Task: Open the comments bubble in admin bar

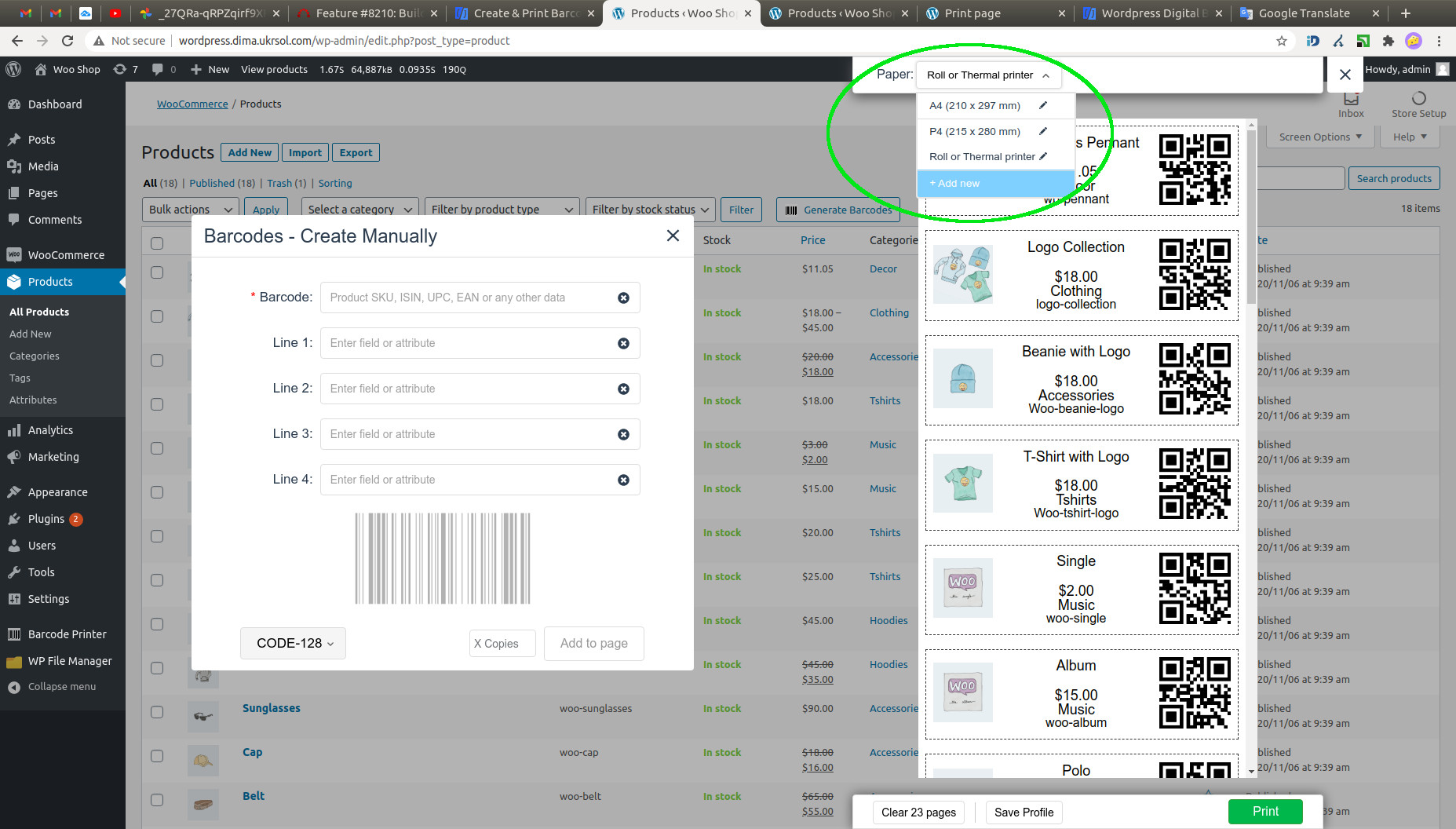Action: coord(163,69)
